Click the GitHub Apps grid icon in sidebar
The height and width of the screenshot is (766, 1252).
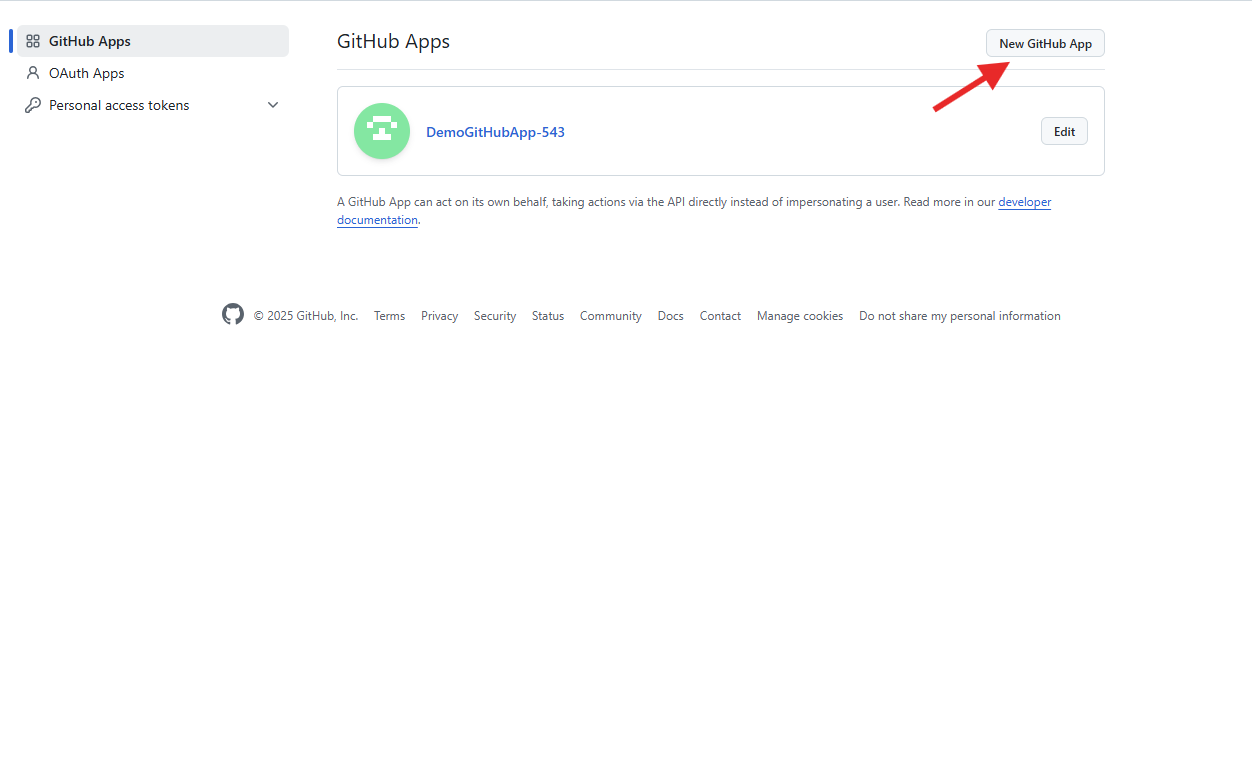[33, 41]
